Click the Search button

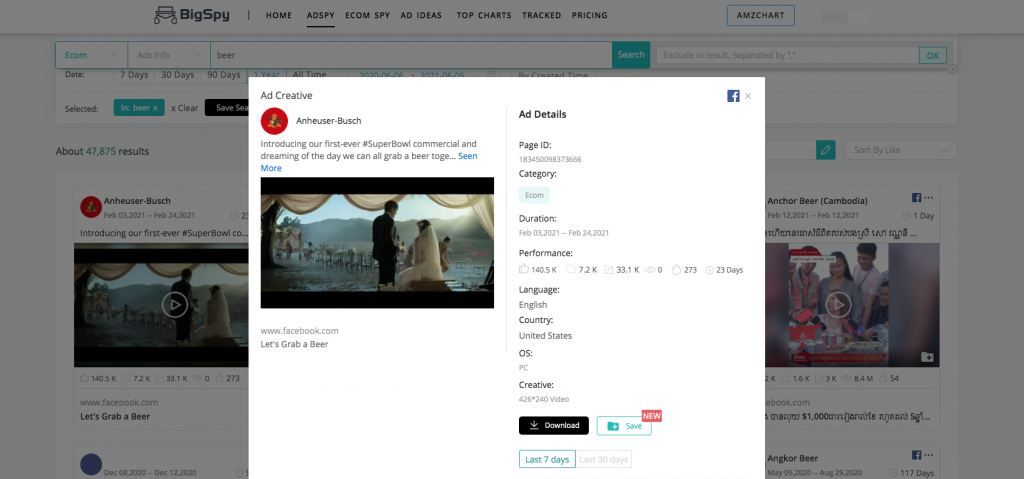[631, 55]
